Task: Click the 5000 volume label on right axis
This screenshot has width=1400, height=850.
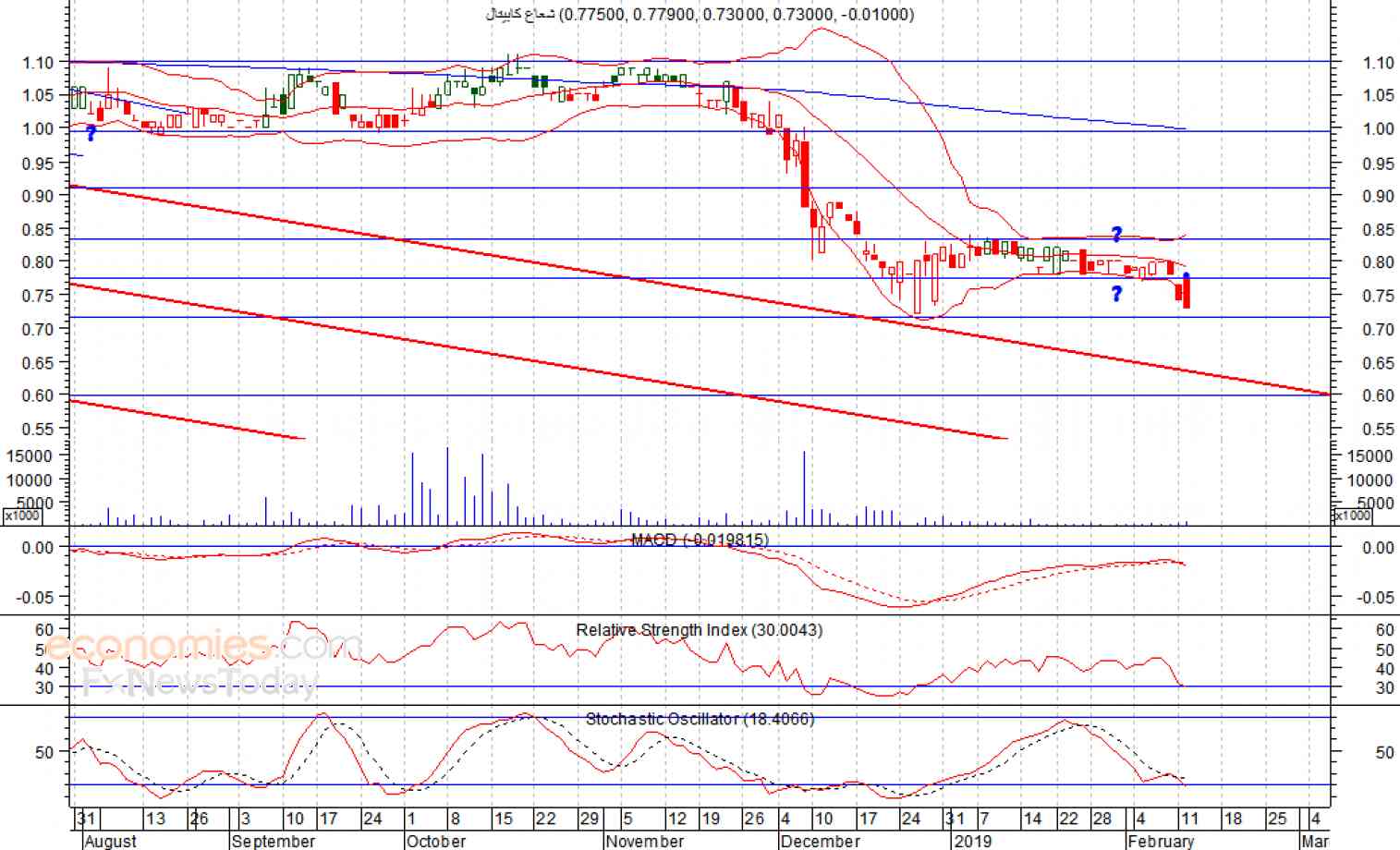Action: (x=1373, y=504)
